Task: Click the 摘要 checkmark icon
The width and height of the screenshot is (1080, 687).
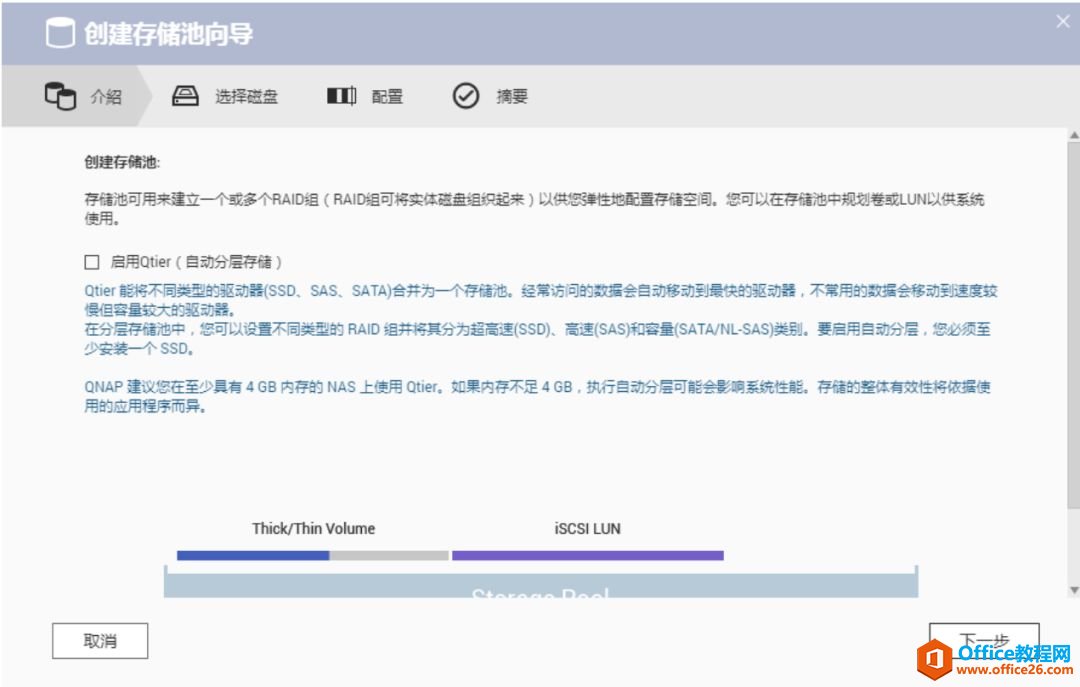Action: pyautogui.click(x=466, y=96)
